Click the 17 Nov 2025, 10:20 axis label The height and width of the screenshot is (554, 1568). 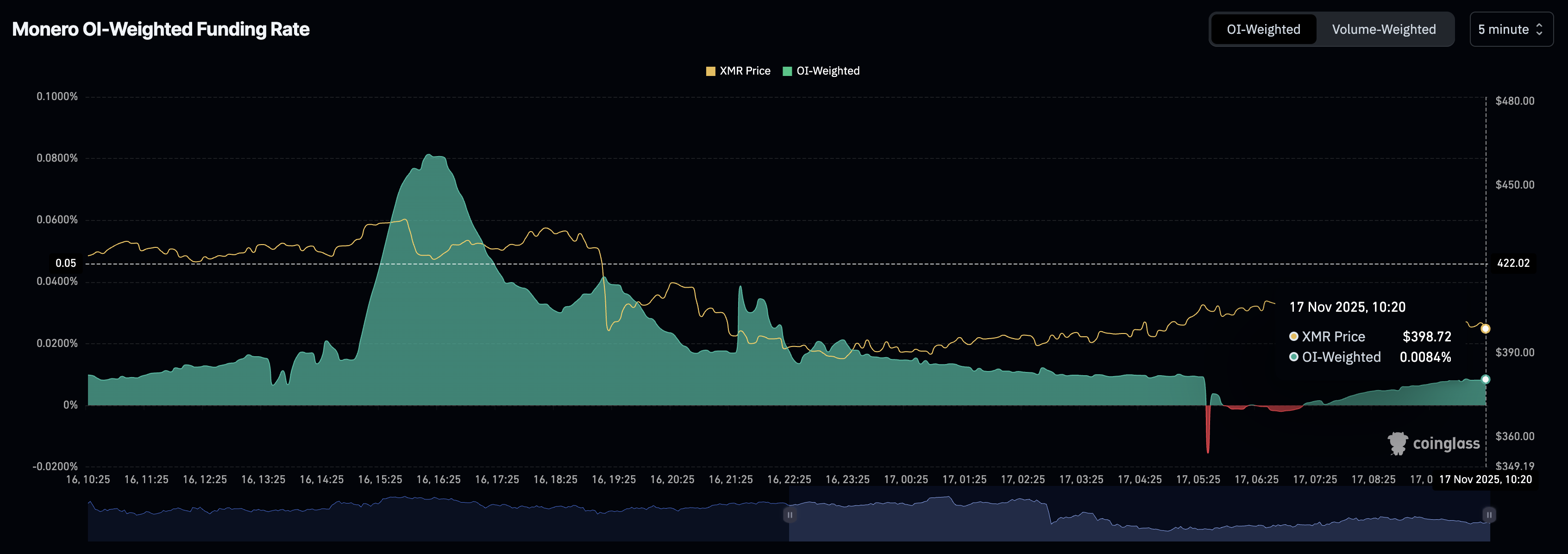[x=1485, y=479]
